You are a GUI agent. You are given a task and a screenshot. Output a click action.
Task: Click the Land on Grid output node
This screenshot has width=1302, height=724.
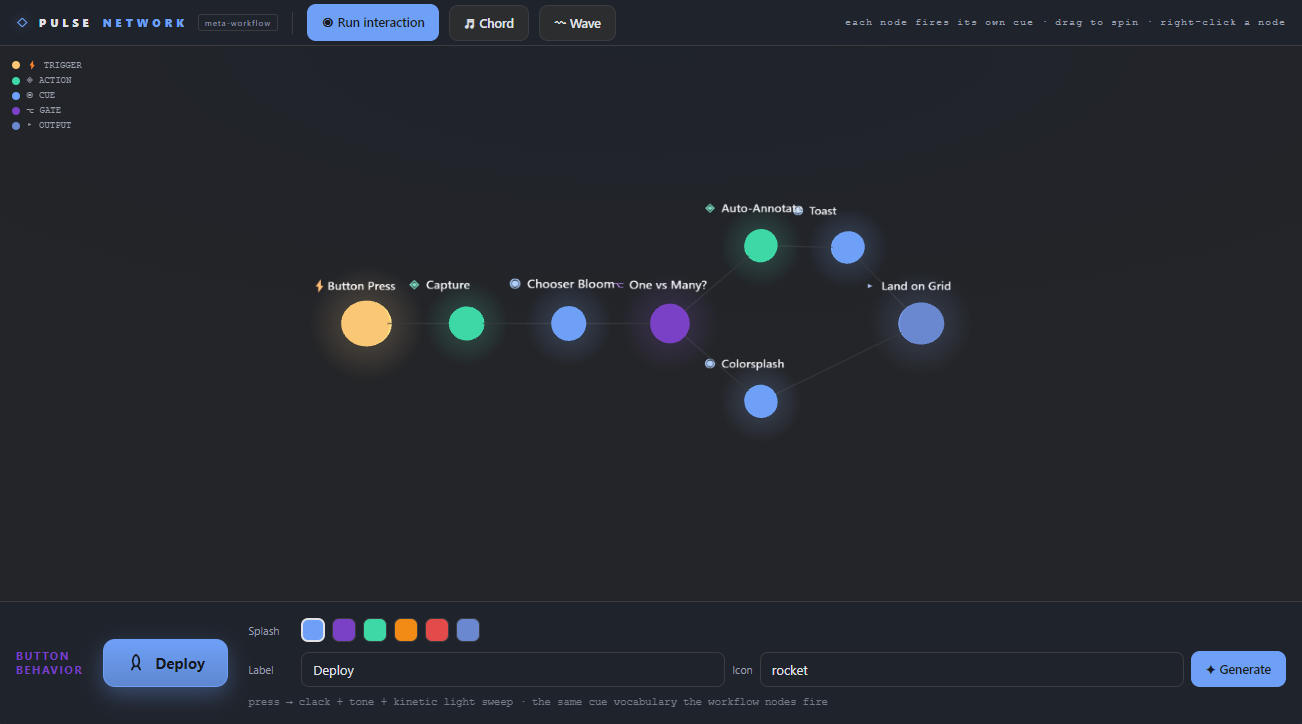(x=921, y=323)
